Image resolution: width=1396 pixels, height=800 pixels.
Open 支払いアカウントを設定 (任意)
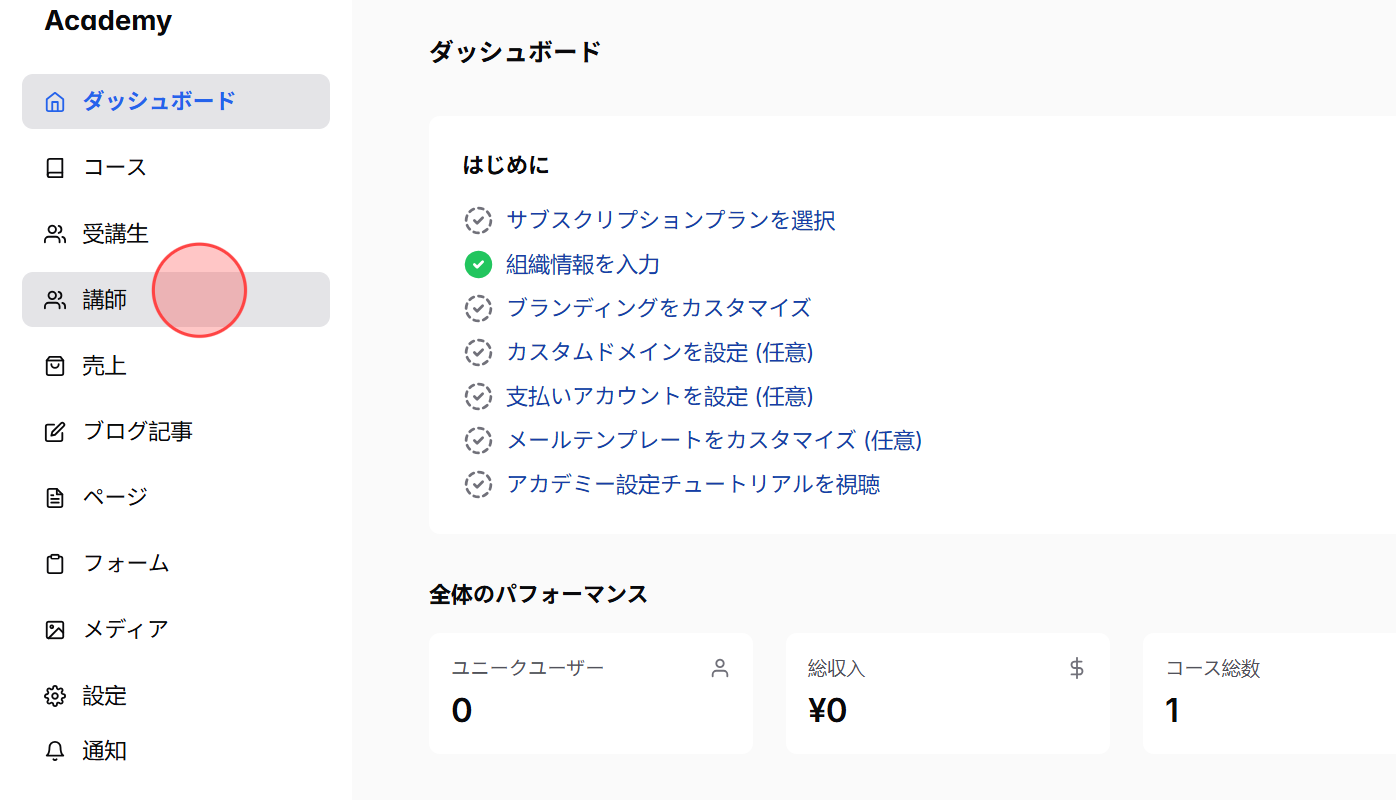coord(660,396)
